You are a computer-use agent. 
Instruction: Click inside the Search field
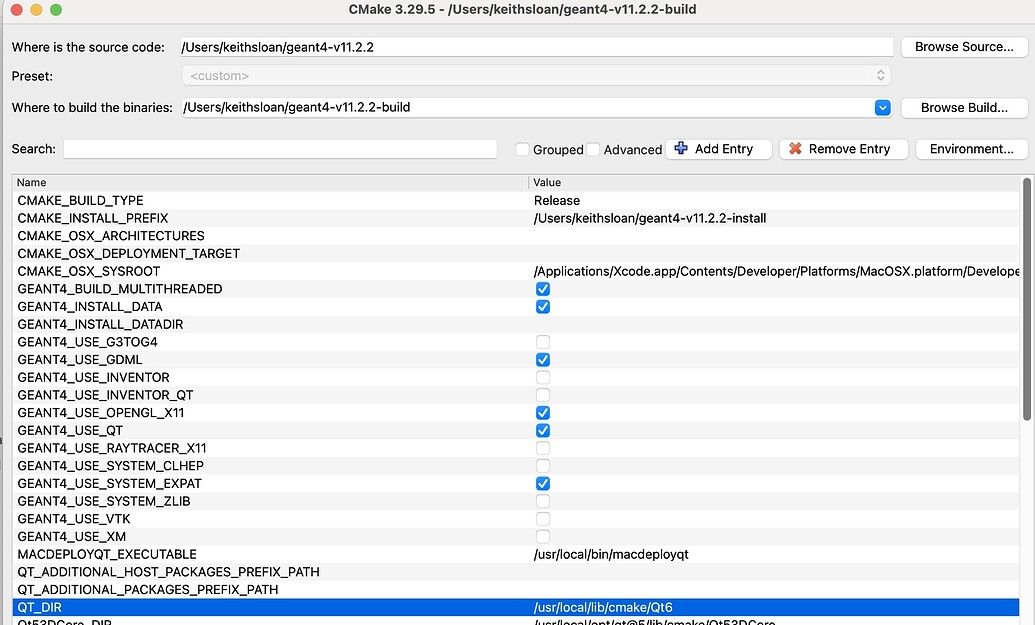click(280, 149)
